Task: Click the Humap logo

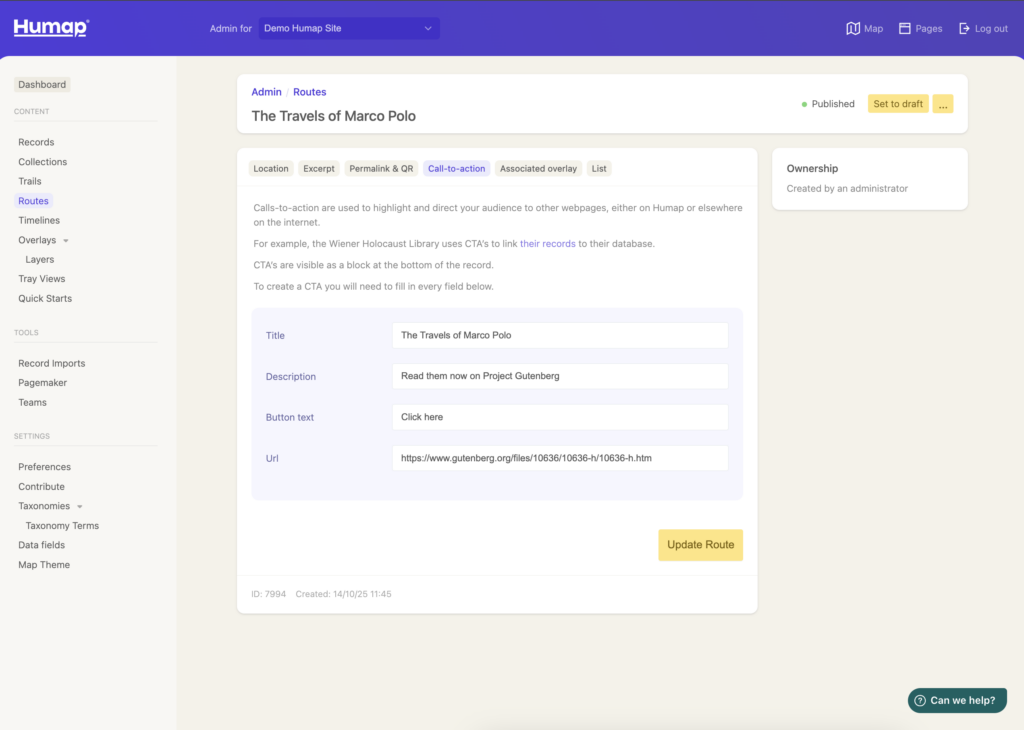Action: [x=49, y=27]
